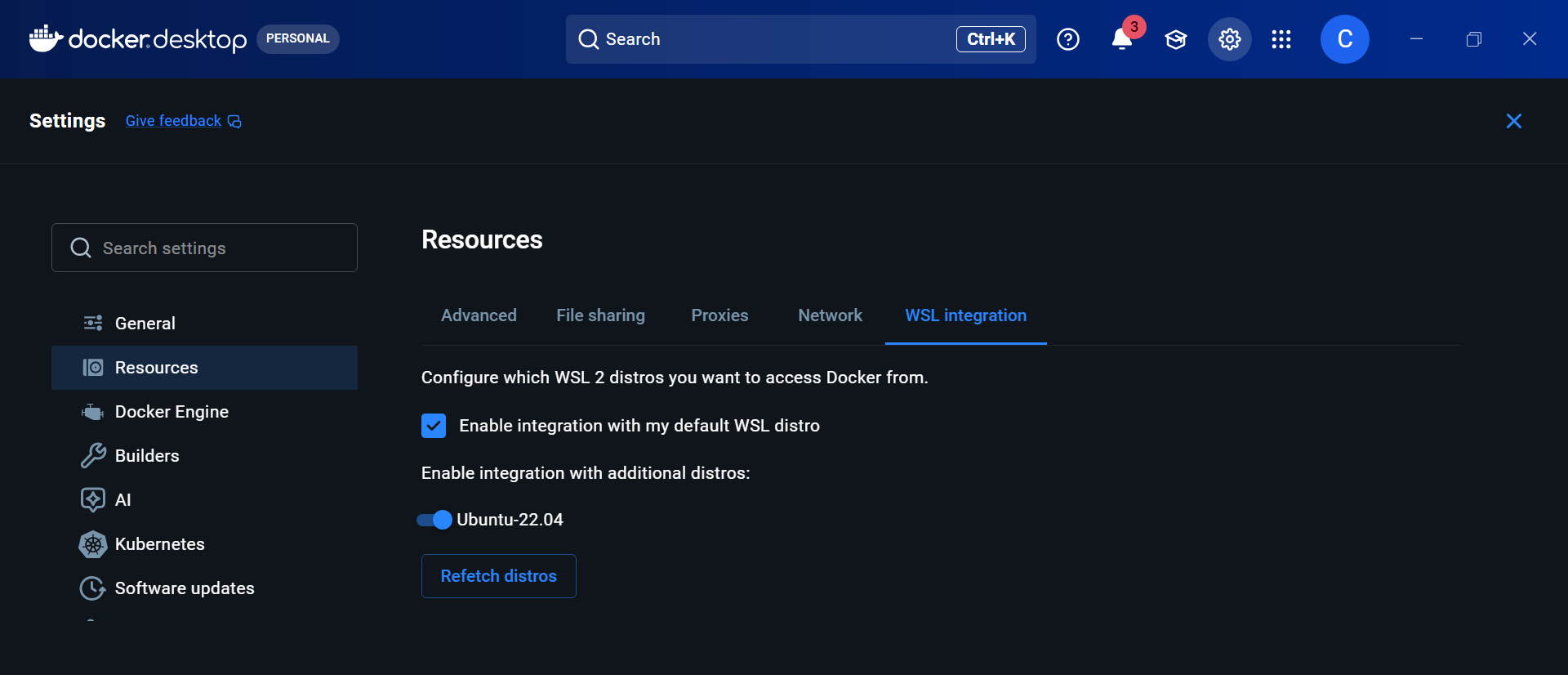The height and width of the screenshot is (675, 1568).
Task: Open the help question mark icon
Action: coord(1068,39)
